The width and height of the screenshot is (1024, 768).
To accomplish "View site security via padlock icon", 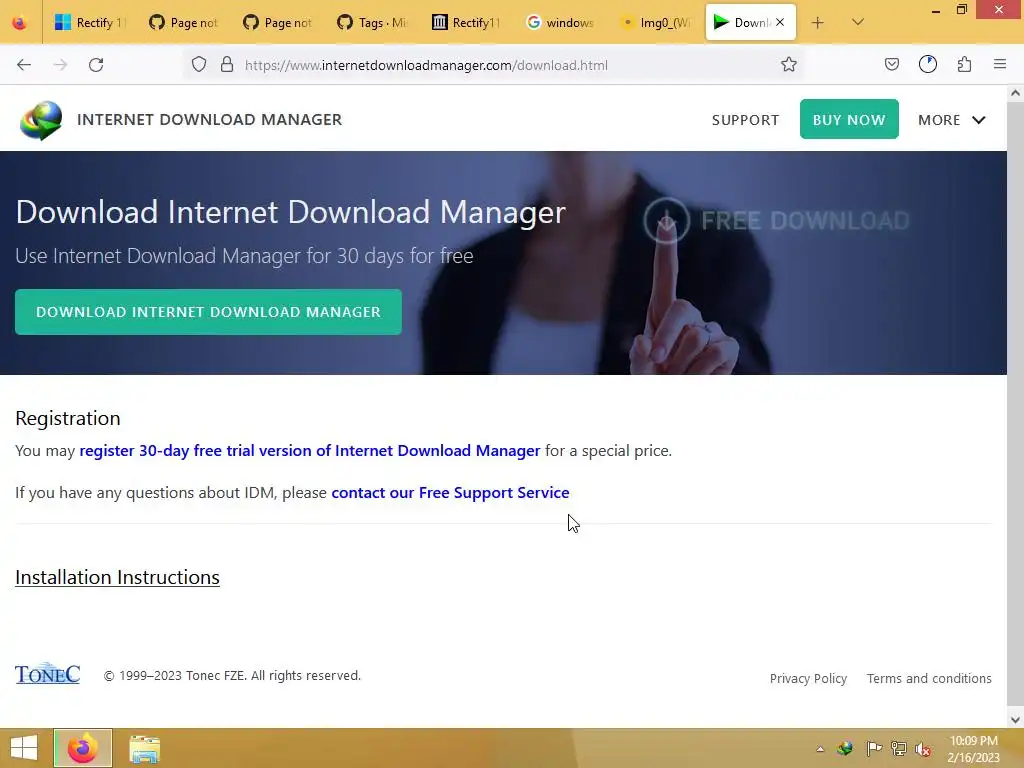I will 227,65.
